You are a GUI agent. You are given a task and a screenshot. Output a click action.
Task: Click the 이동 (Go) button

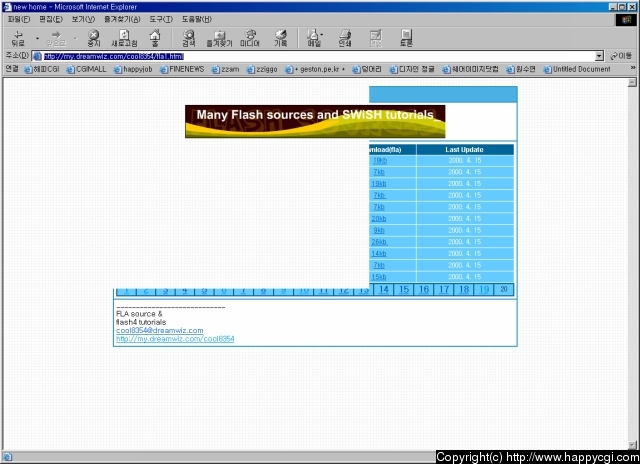[621, 56]
